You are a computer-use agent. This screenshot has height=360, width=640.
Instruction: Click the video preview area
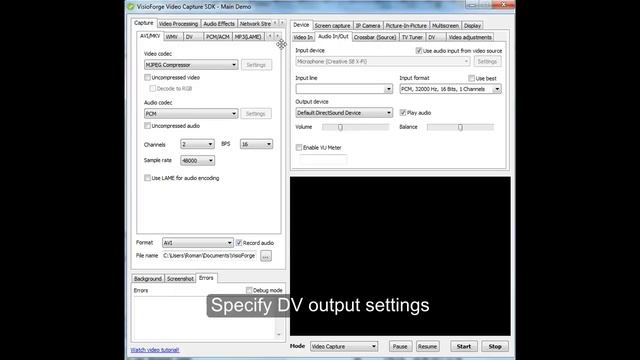(400, 256)
